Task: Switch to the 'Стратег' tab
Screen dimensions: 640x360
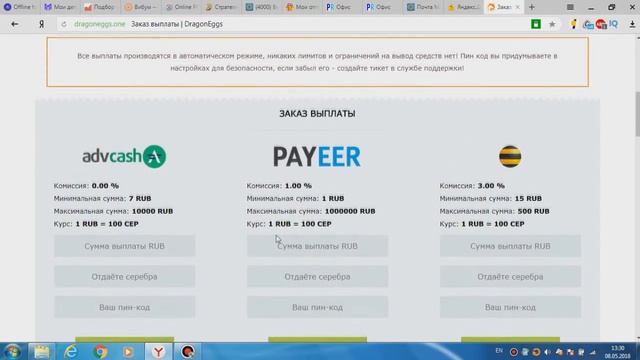Action: [221, 7]
